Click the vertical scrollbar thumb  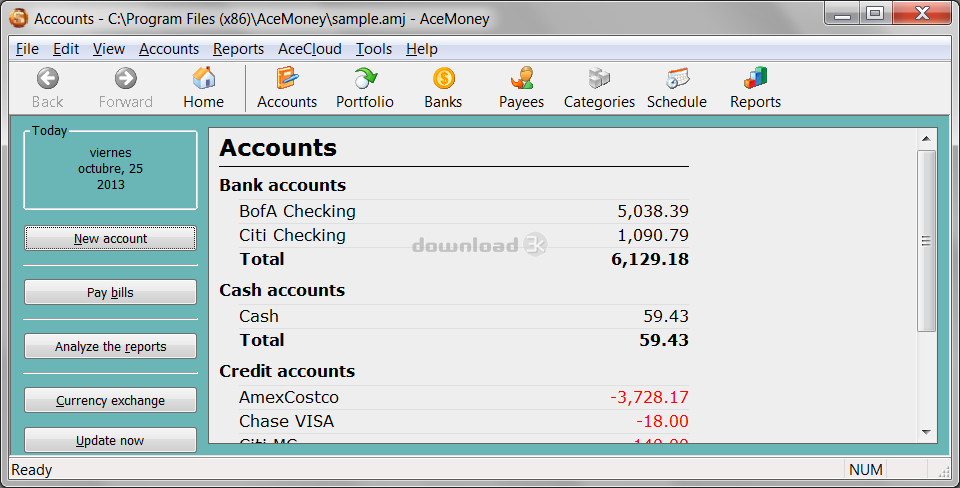click(x=926, y=241)
